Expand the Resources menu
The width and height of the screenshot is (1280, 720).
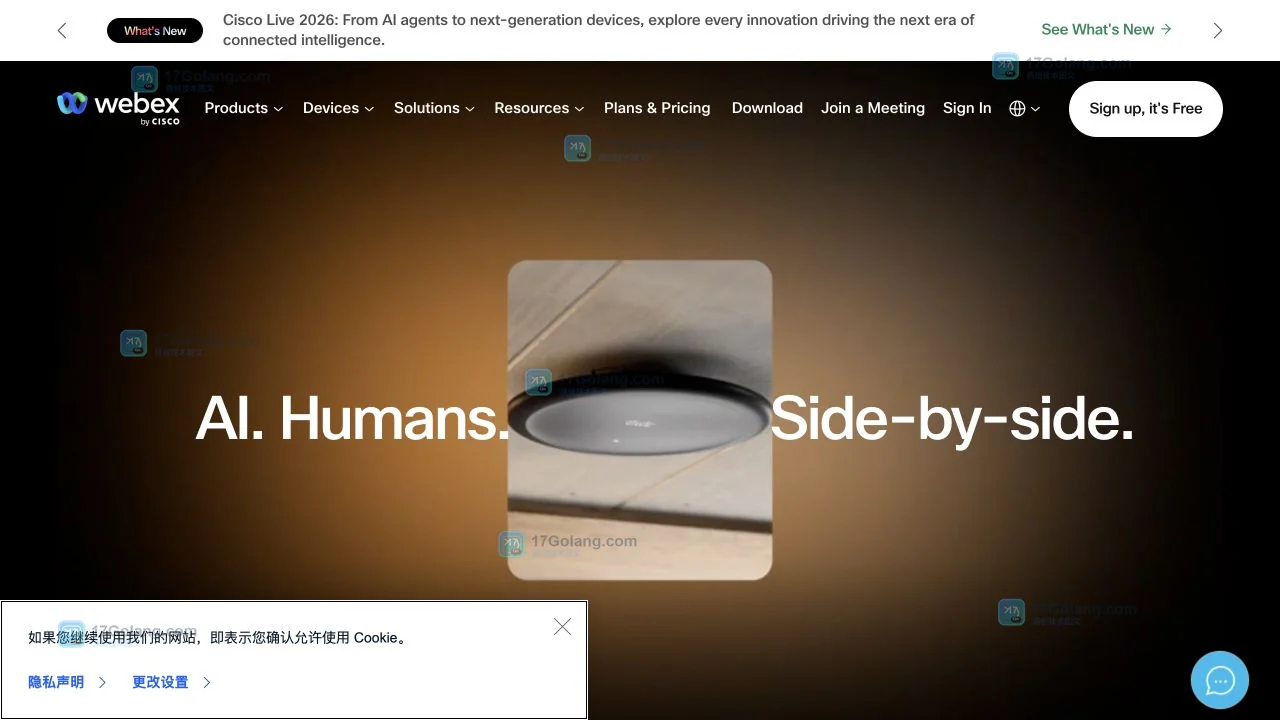point(539,108)
